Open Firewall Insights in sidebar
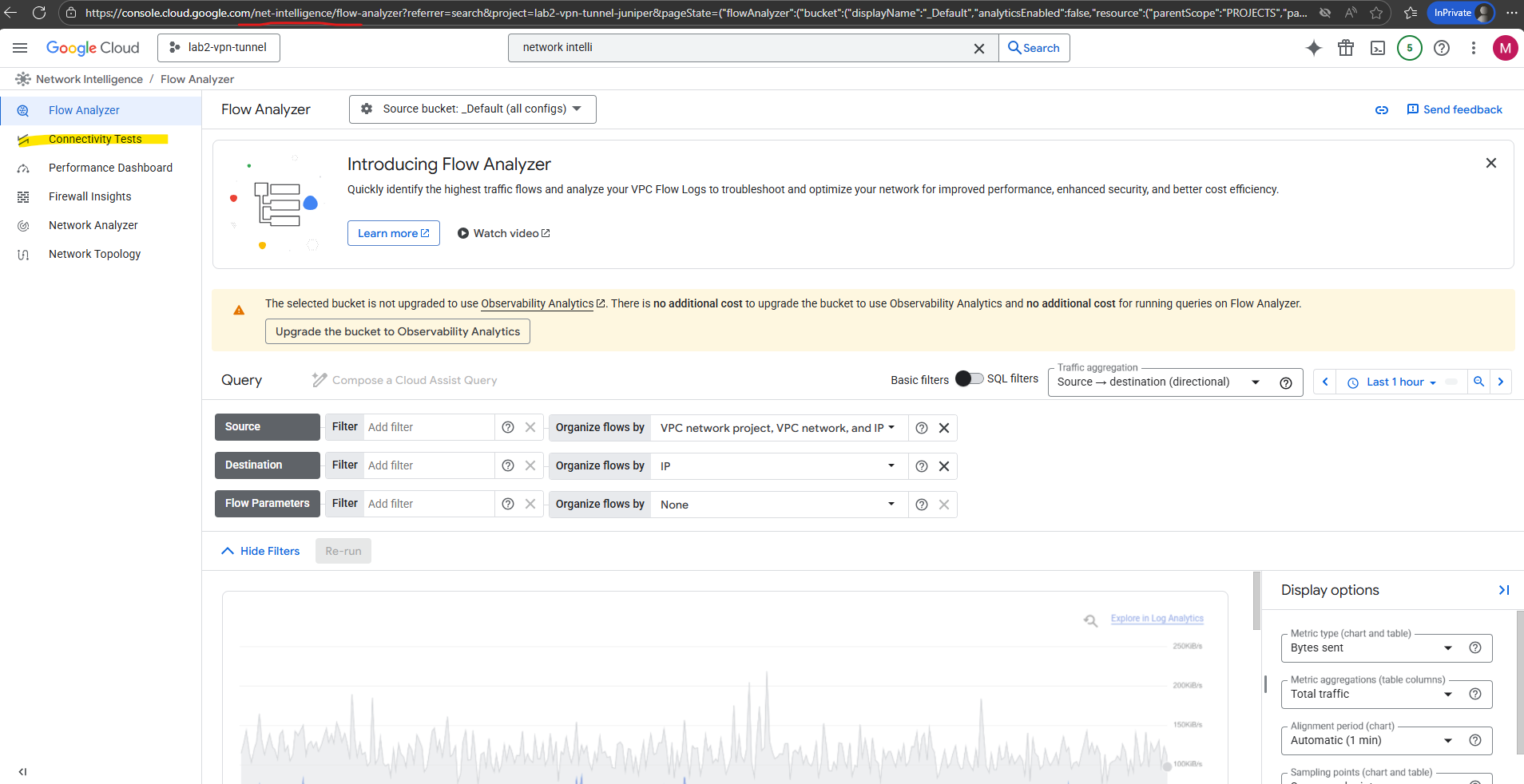The height and width of the screenshot is (784, 1524). pos(101,196)
